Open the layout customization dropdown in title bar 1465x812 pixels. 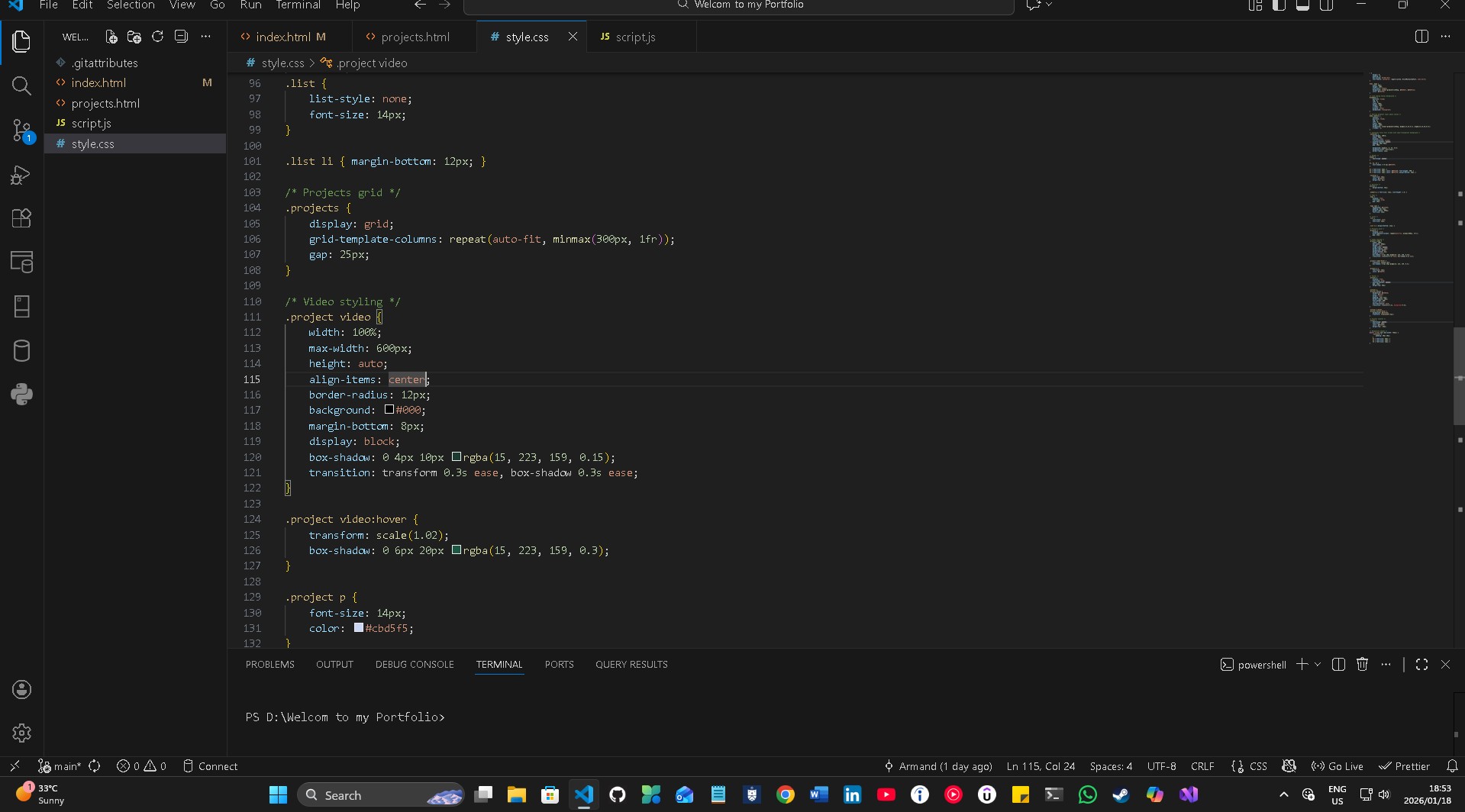pos(1254,5)
